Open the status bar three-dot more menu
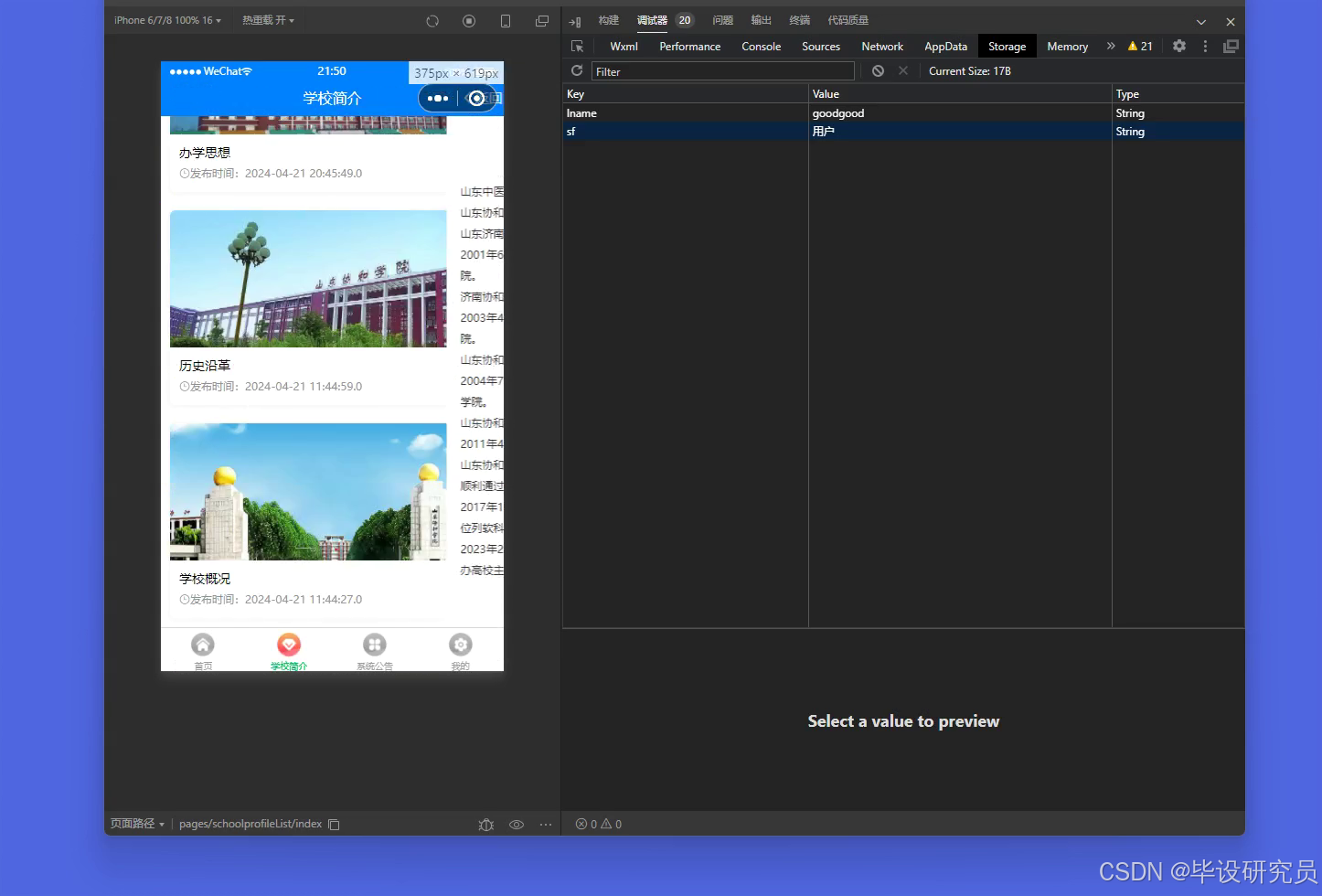 [x=546, y=825]
